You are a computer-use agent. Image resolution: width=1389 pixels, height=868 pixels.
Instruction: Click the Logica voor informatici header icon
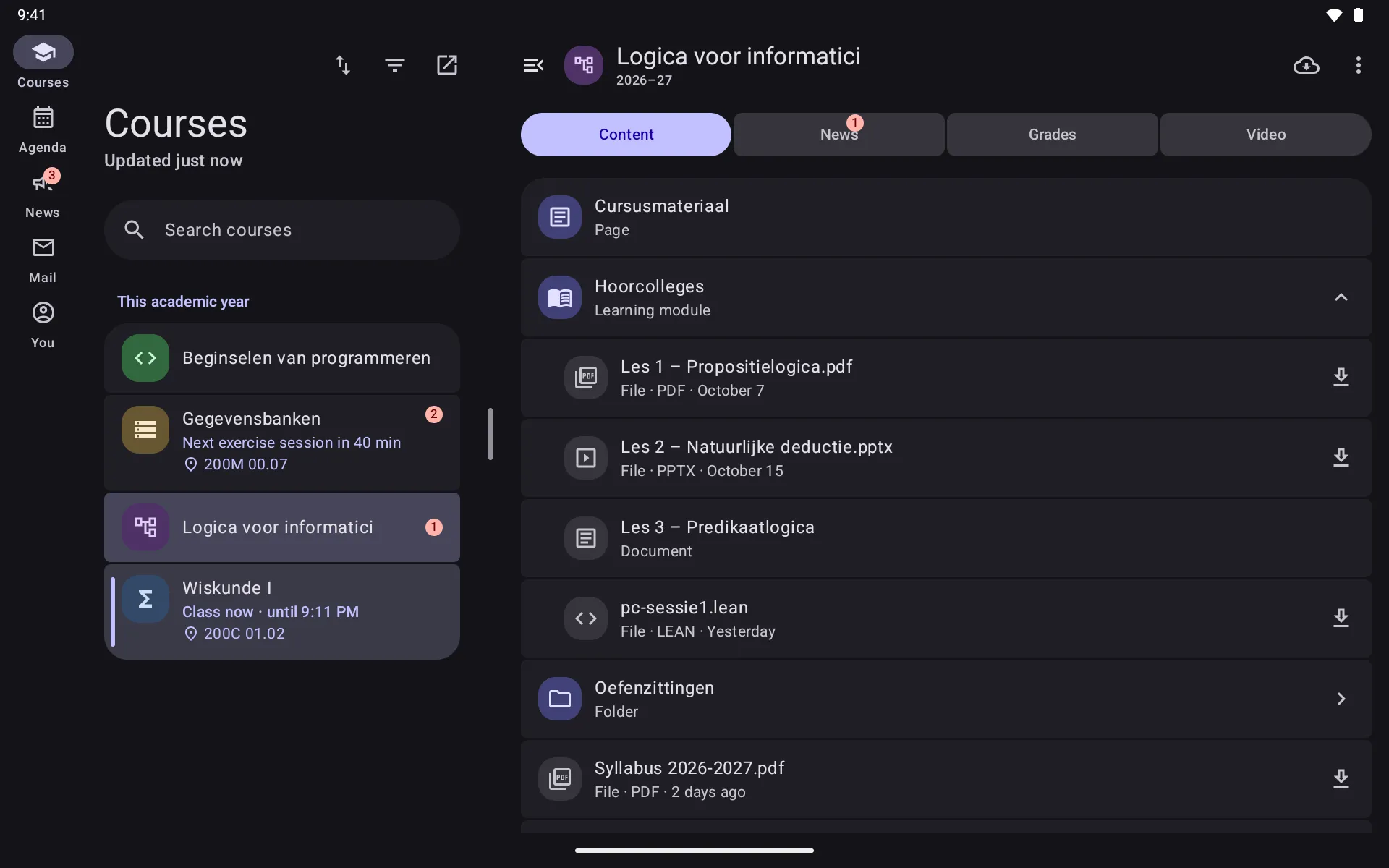pos(584,65)
